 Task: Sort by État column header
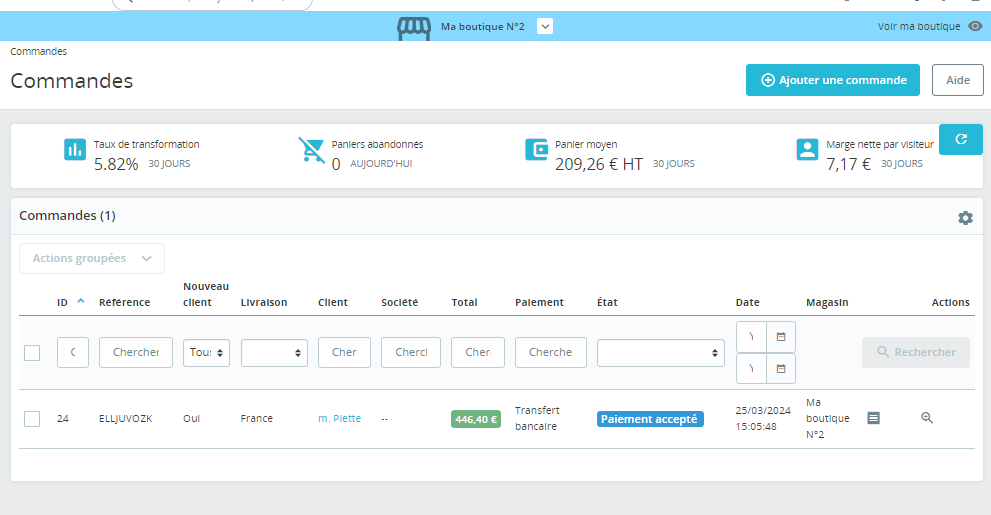point(607,303)
